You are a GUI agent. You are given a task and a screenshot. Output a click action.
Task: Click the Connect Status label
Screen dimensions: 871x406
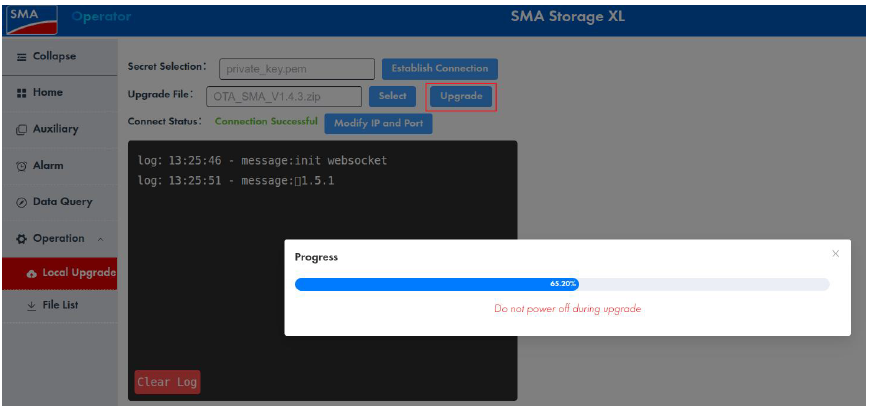tap(165, 121)
